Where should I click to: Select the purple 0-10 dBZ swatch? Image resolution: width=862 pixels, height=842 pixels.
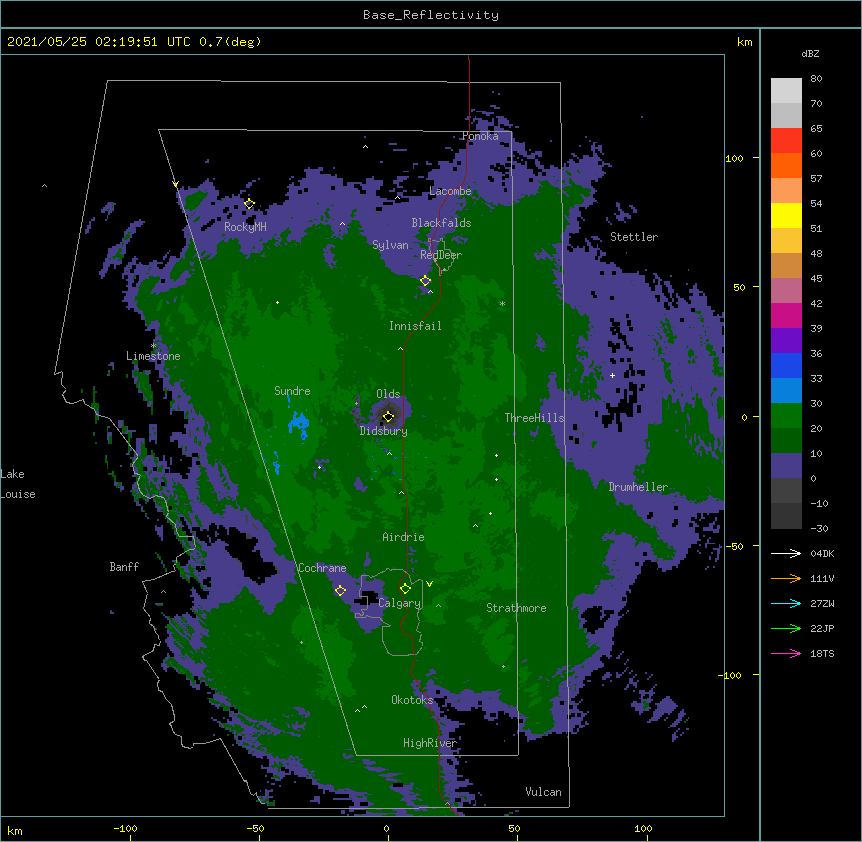[x=786, y=466]
